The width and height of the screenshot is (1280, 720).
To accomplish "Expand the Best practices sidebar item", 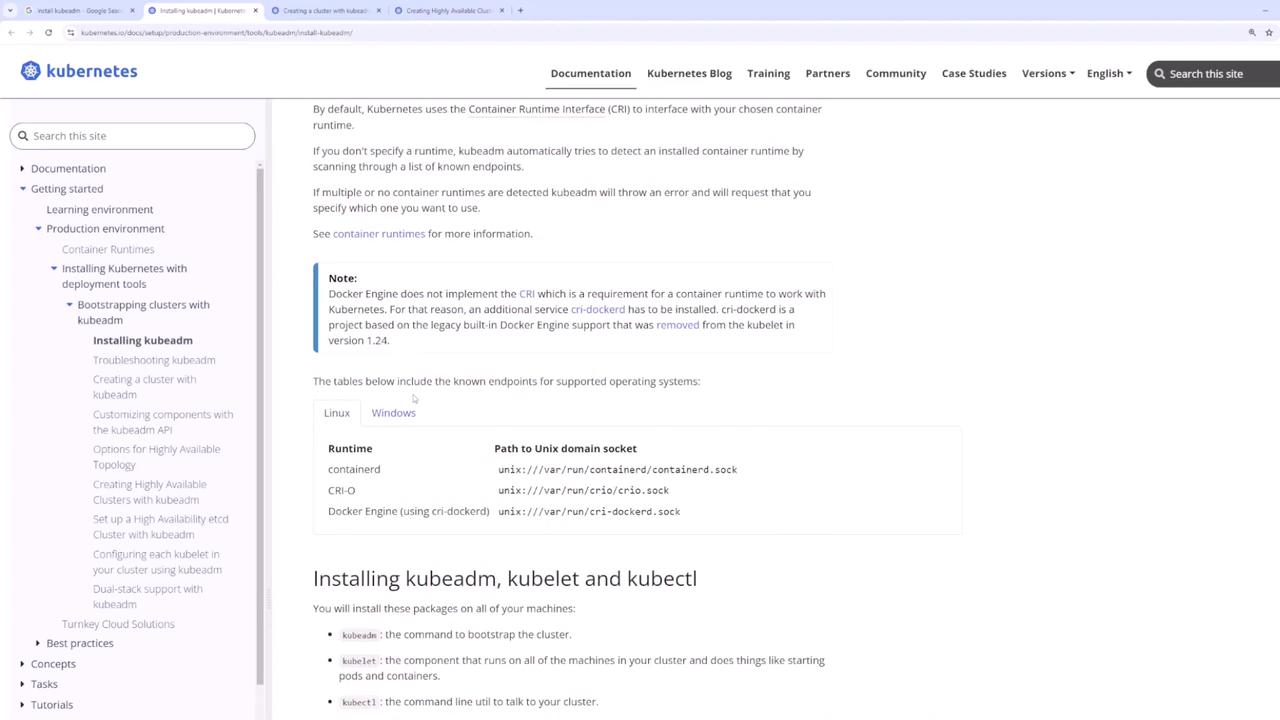I will pos(38,643).
